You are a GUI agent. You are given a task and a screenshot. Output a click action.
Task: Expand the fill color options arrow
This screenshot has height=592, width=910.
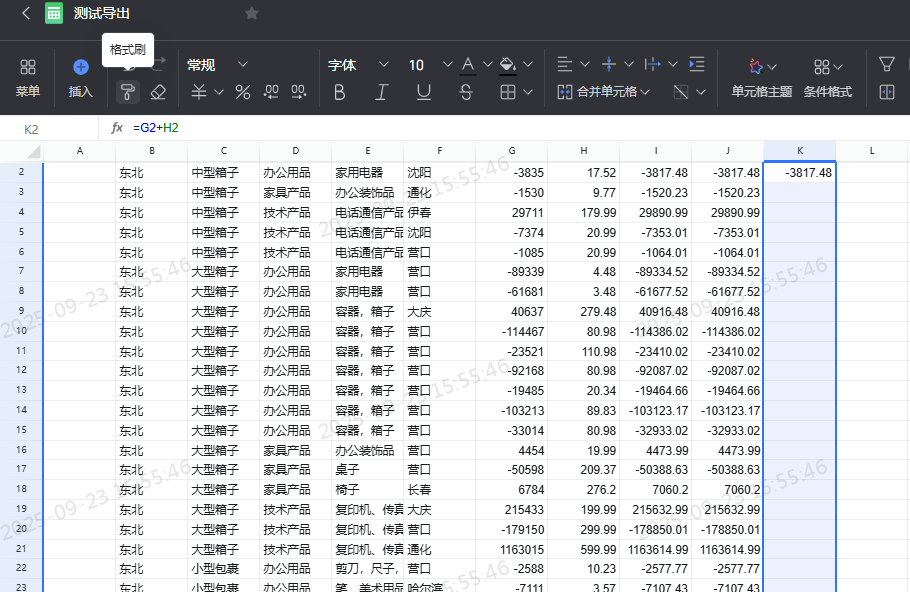click(x=528, y=64)
